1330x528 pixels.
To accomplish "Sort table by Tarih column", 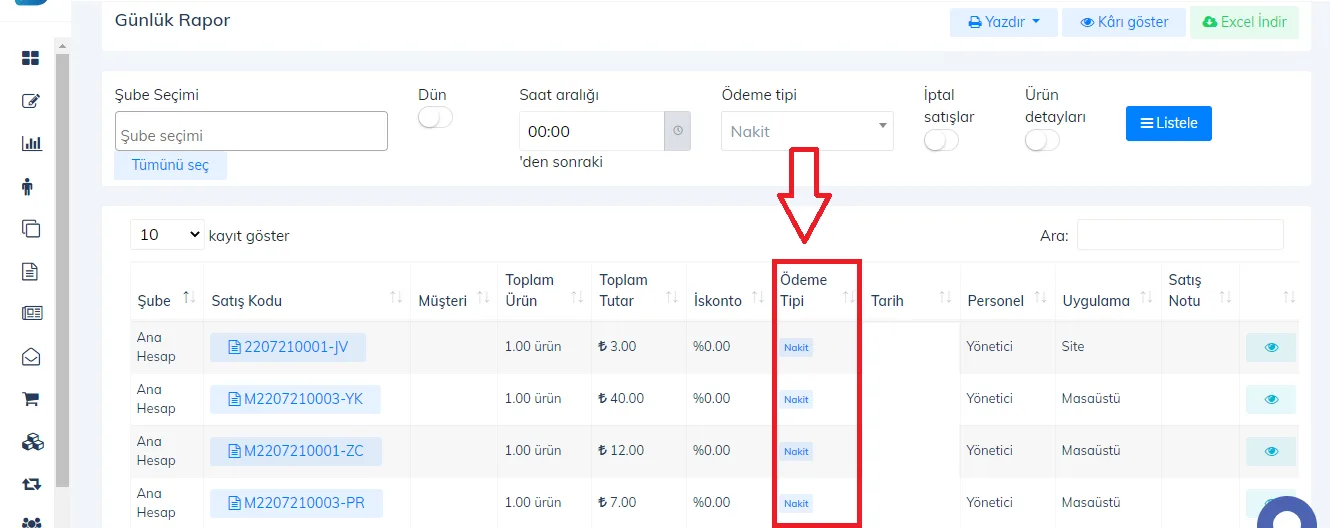I will 911,291.
